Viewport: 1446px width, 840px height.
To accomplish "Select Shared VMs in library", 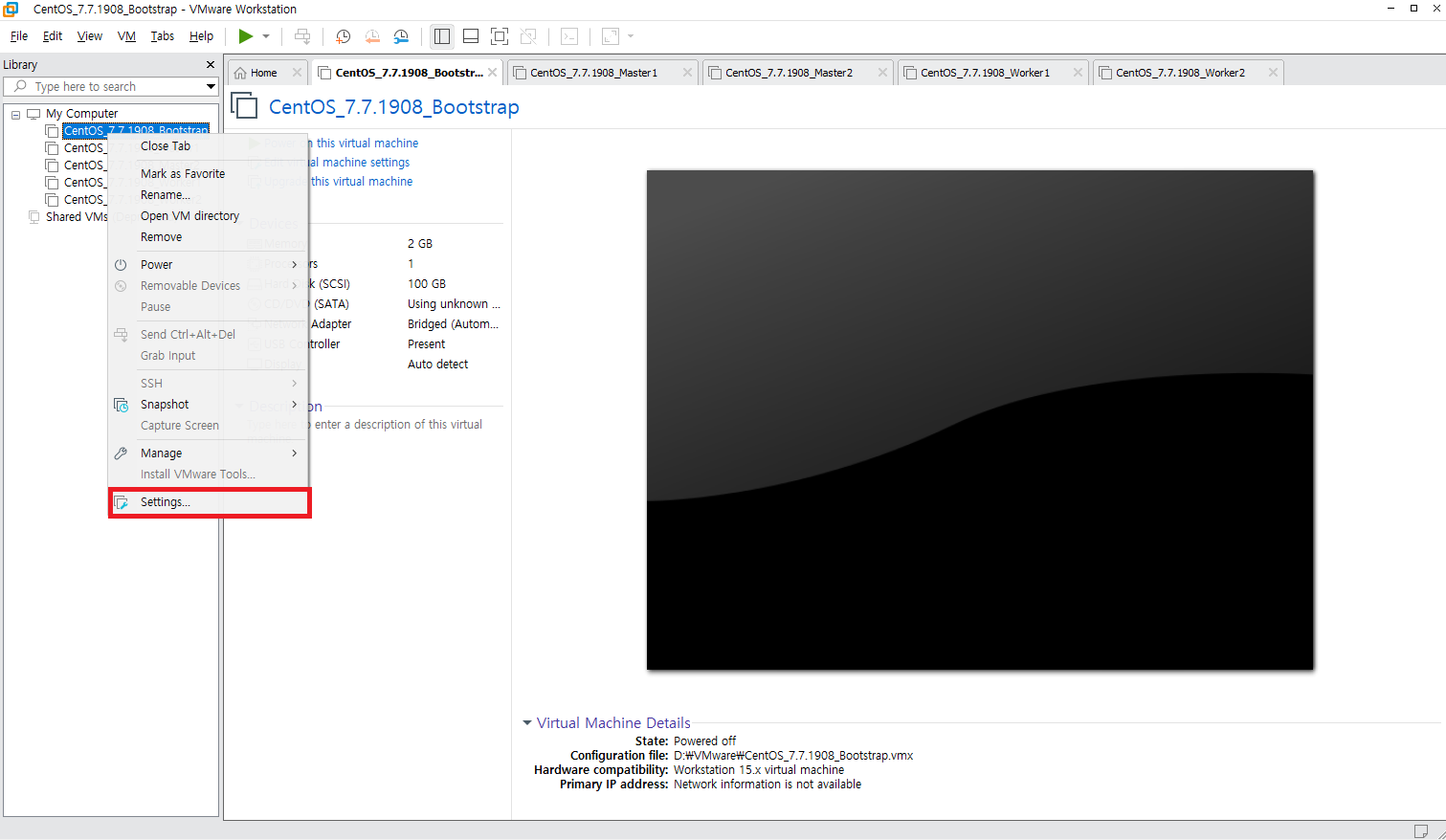I will click(77, 217).
